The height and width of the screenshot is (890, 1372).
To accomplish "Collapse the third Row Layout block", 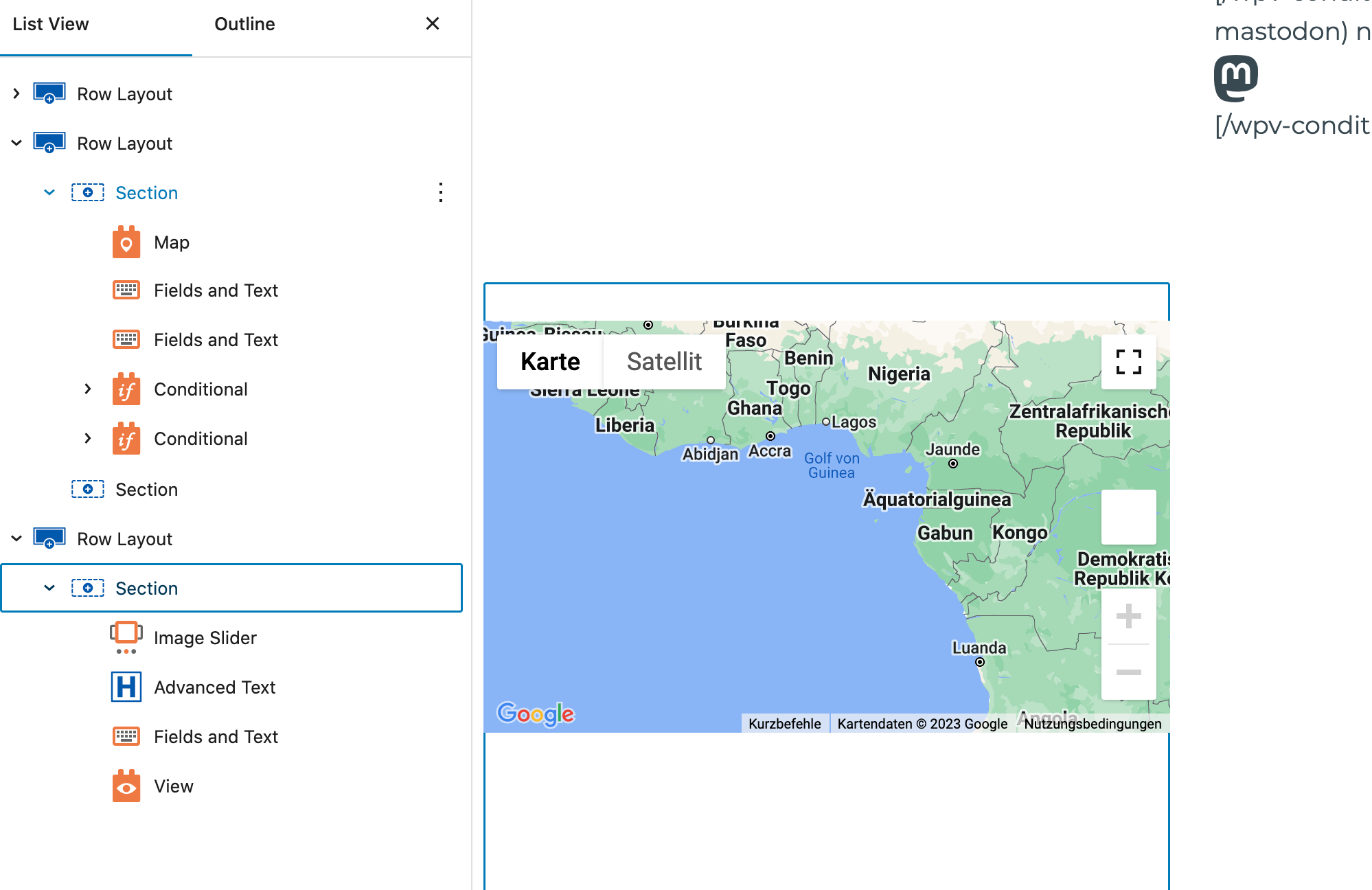I will tap(16, 538).
